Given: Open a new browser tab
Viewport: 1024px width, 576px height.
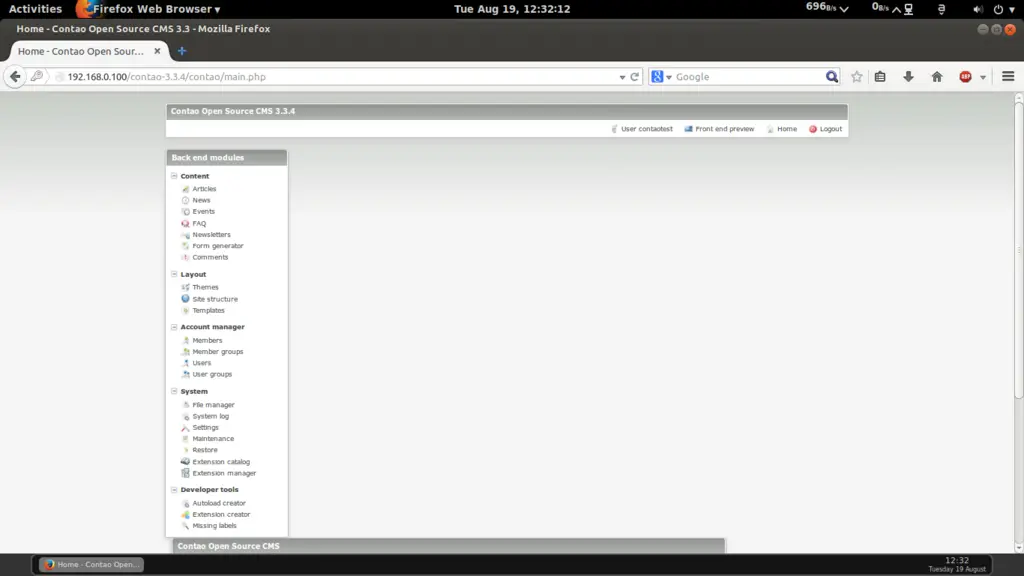Looking at the screenshot, I should pos(182,51).
